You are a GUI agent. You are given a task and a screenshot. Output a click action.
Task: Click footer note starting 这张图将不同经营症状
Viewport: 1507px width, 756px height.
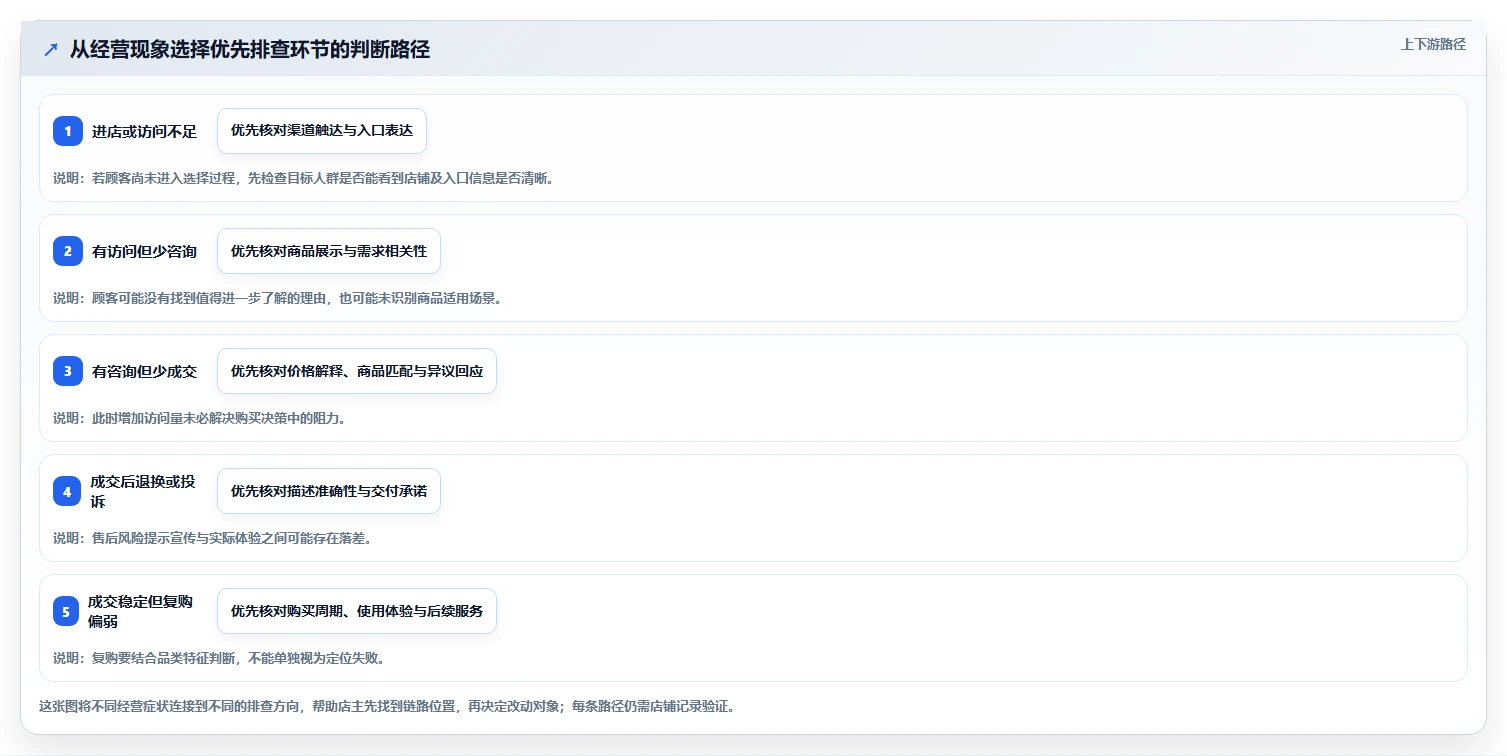388,706
